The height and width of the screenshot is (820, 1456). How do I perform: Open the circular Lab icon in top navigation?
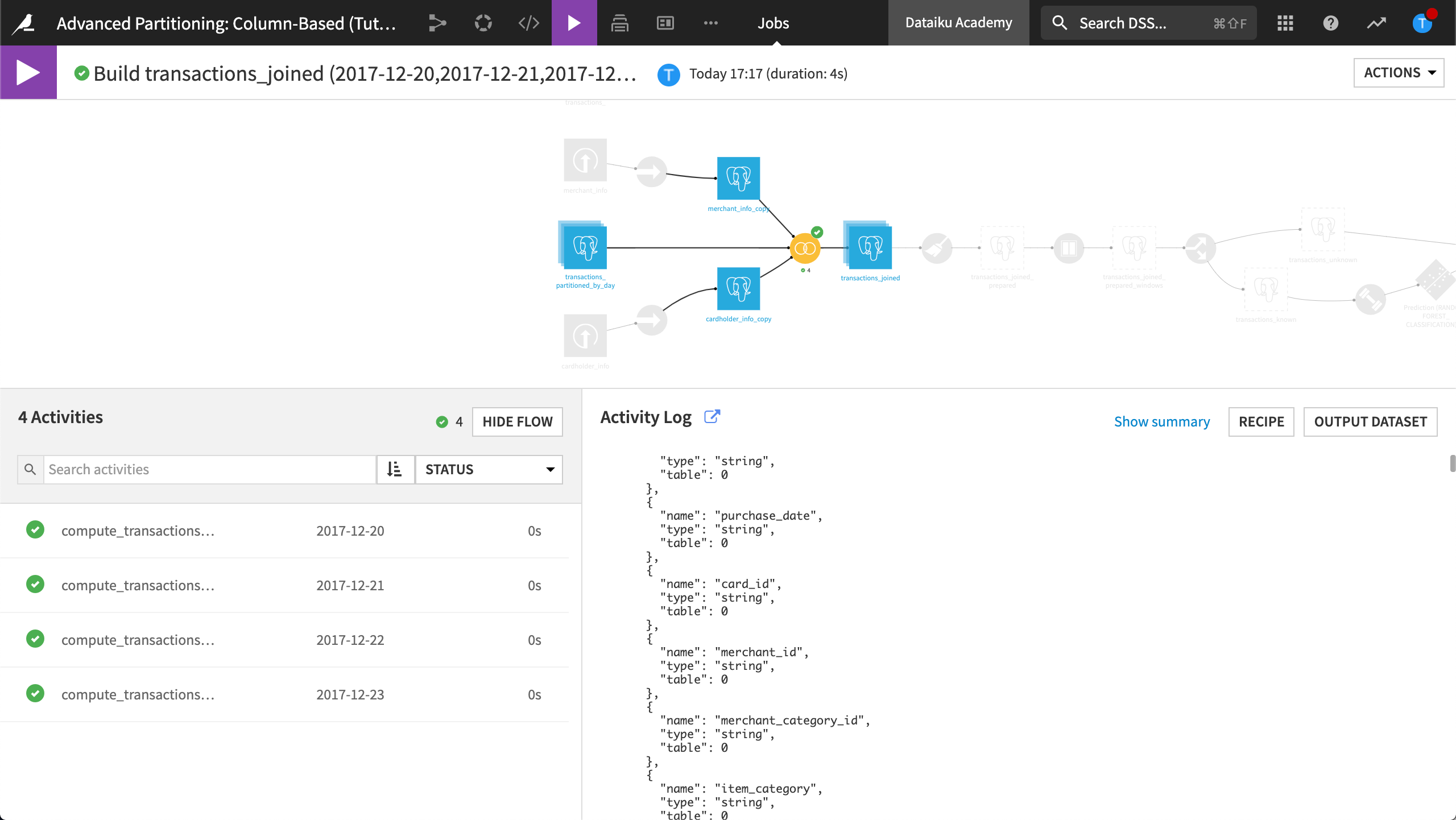(x=482, y=23)
